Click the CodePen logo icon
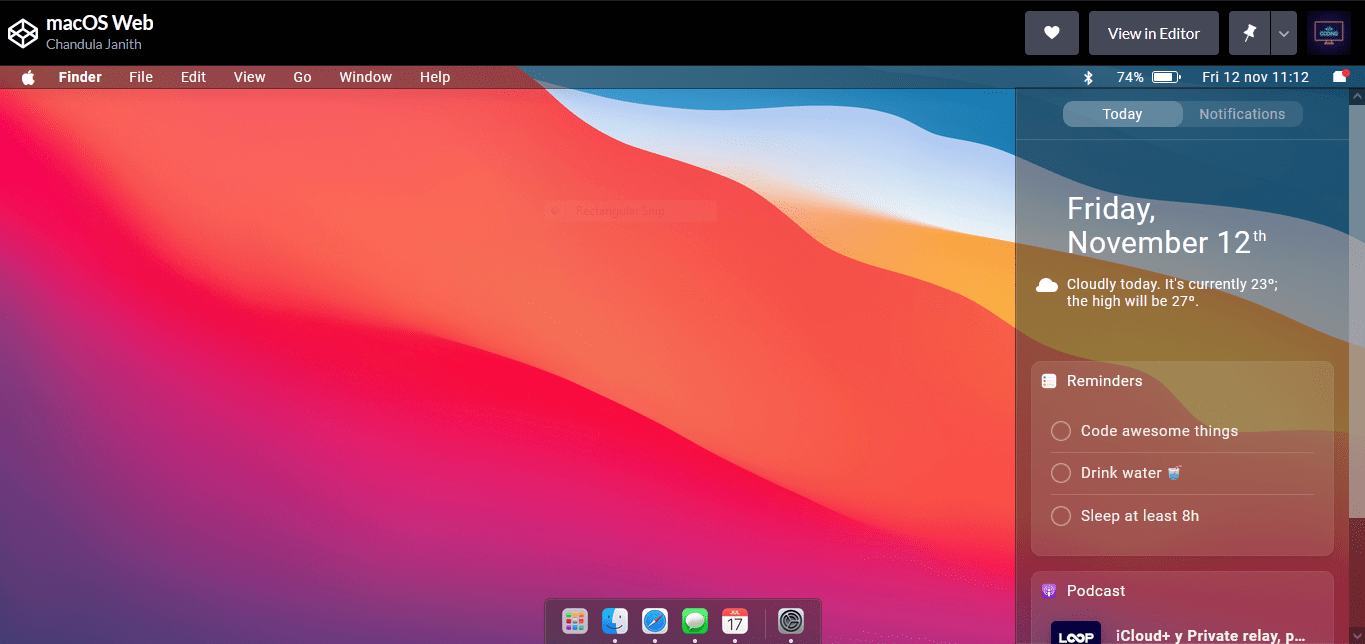1365x644 pixels. point(23,33)
